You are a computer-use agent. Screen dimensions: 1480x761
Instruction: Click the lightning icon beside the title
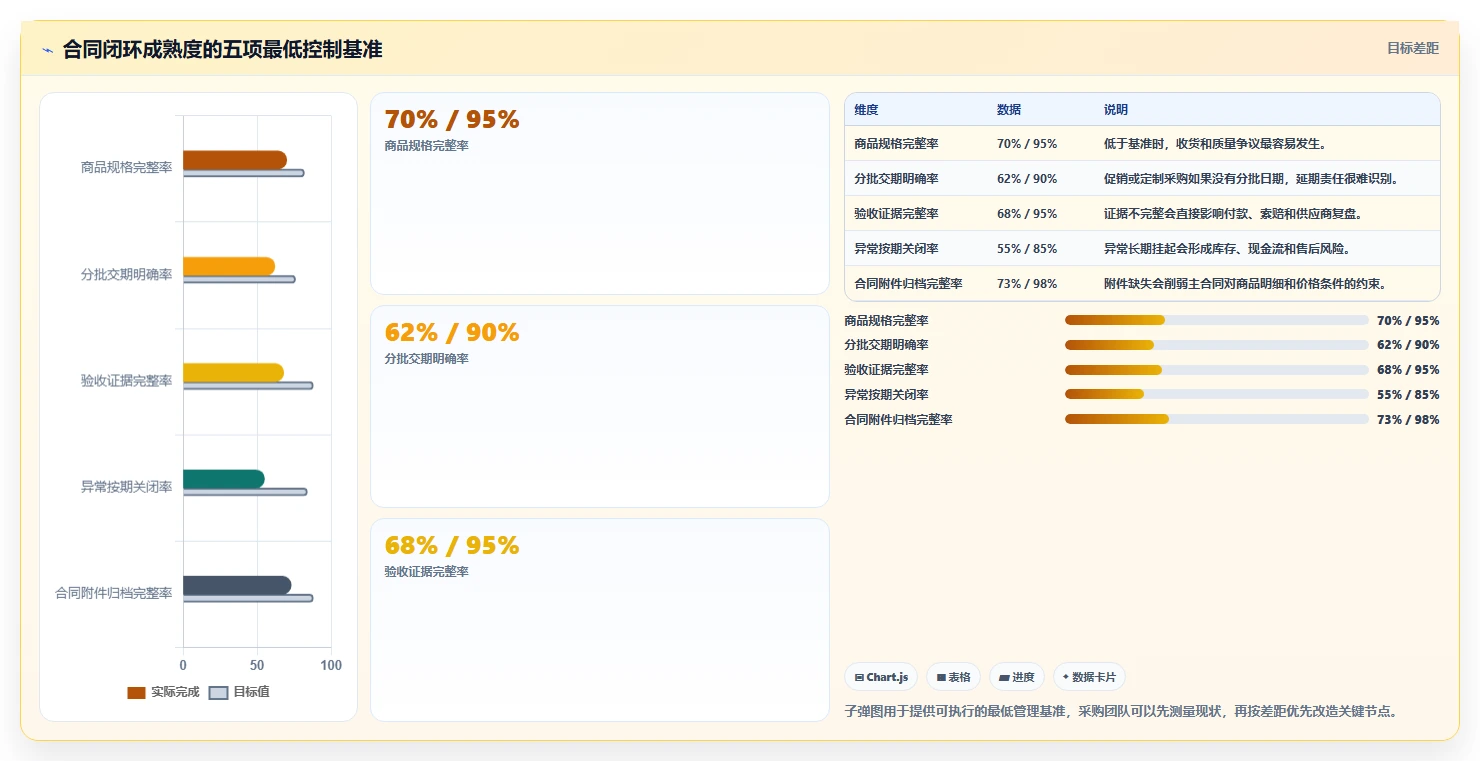(48, 50)
